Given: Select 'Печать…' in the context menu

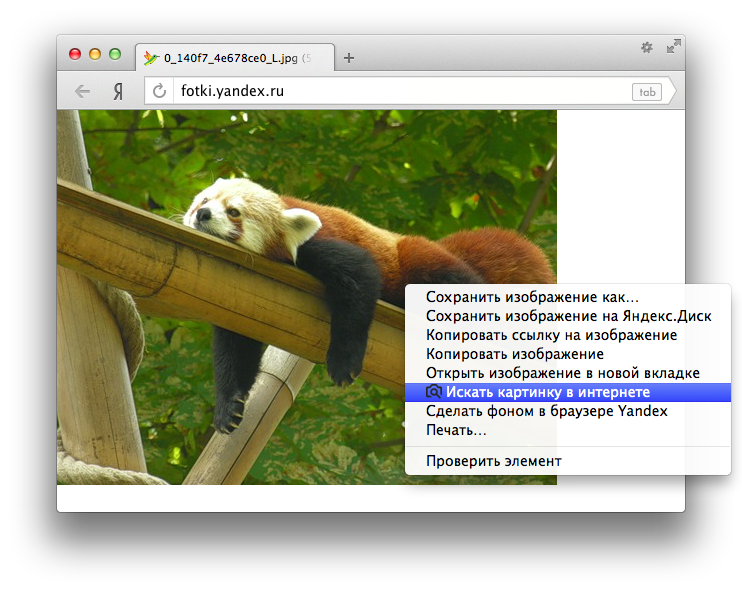Looking at the screenshot, I should [x=456, y=430].
